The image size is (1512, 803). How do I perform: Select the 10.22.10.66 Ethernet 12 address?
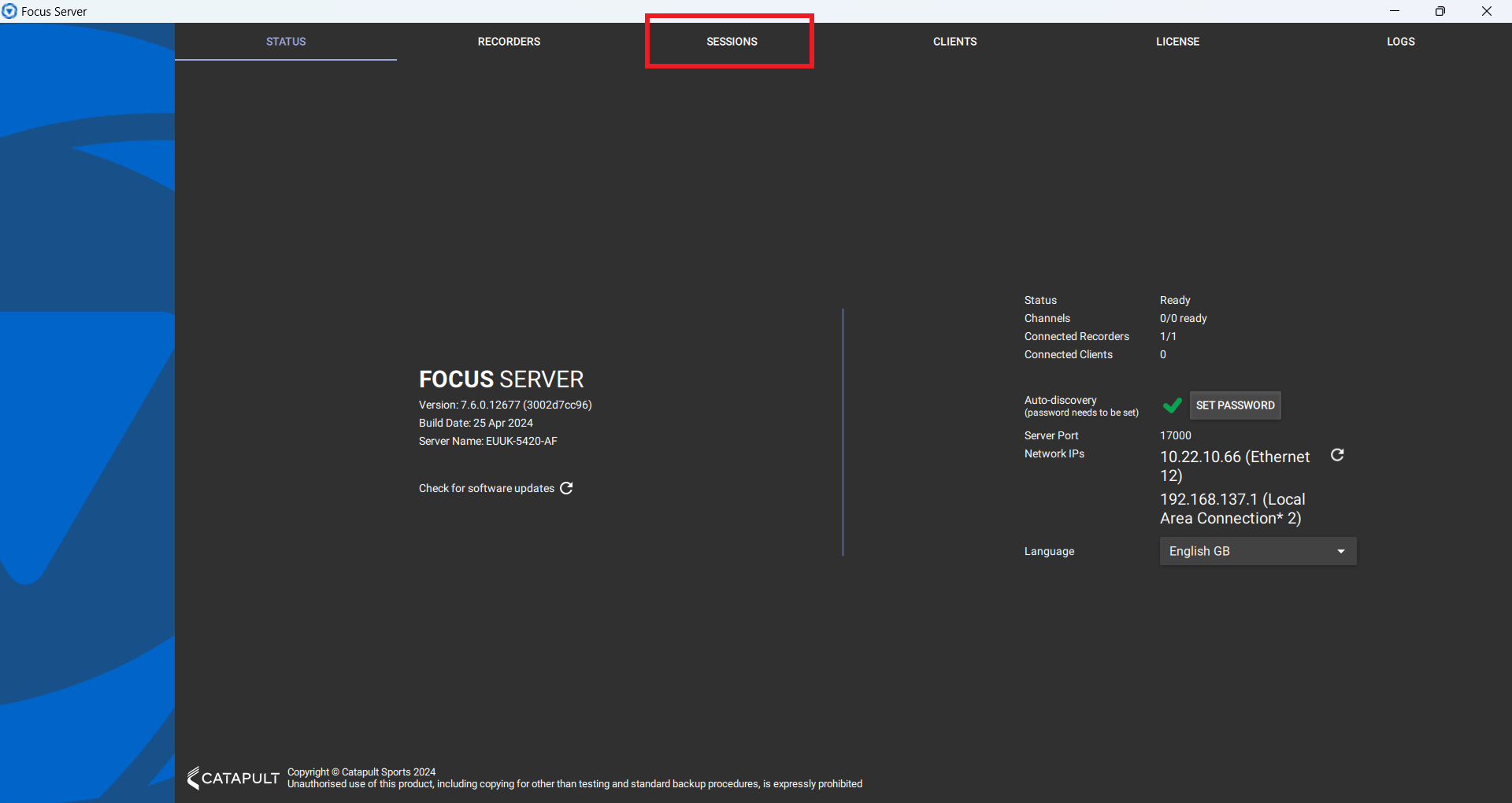click(1235, 466)
